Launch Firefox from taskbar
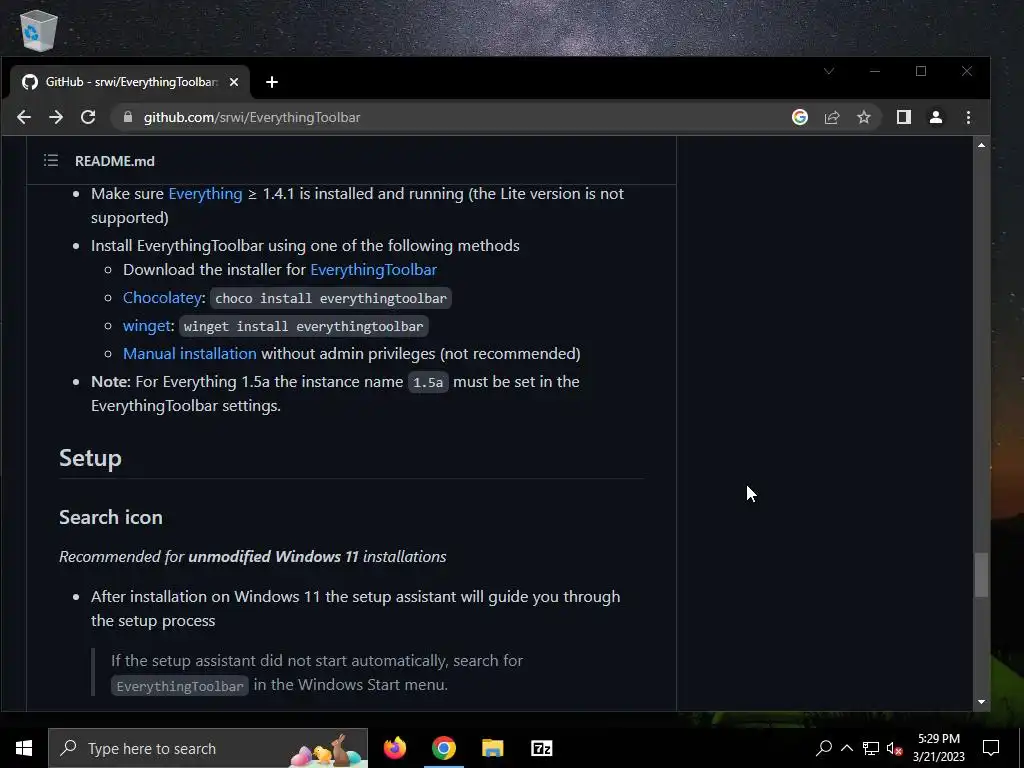Viewport: 1024px width, 768px height. (x=394, y=748)
